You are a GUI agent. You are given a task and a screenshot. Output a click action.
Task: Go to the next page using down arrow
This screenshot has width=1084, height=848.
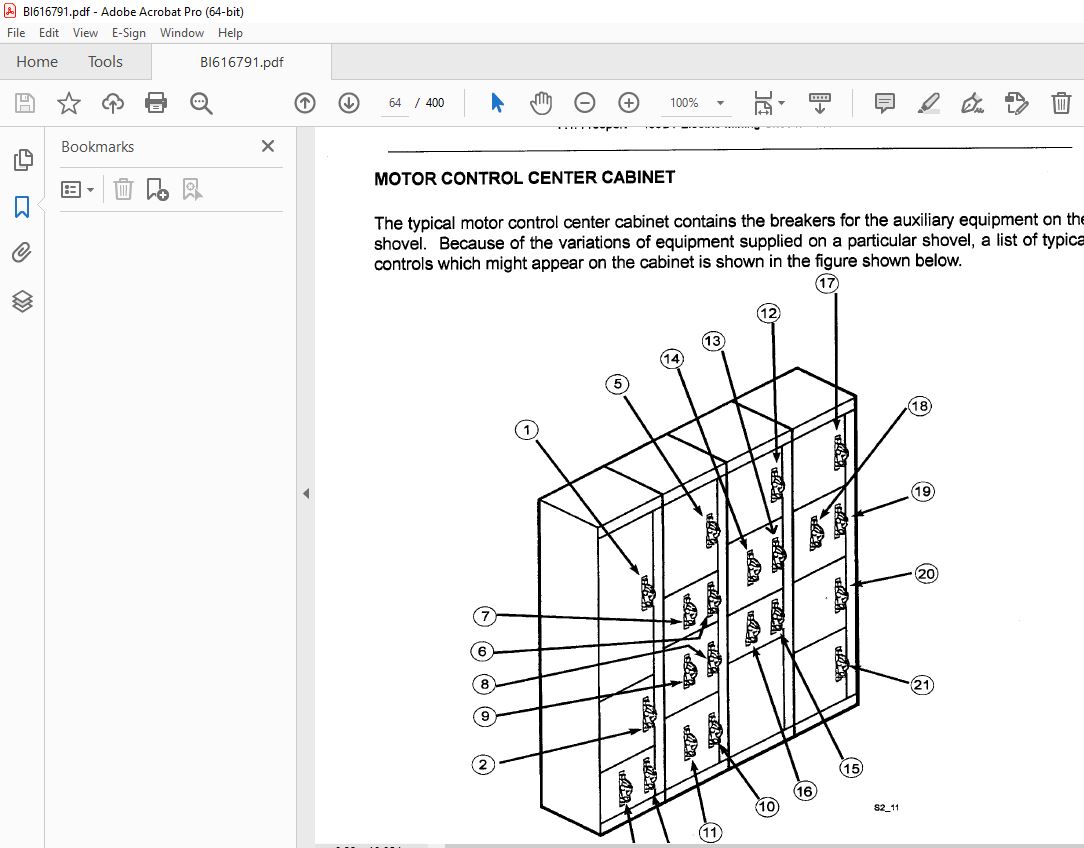point(349,103)
